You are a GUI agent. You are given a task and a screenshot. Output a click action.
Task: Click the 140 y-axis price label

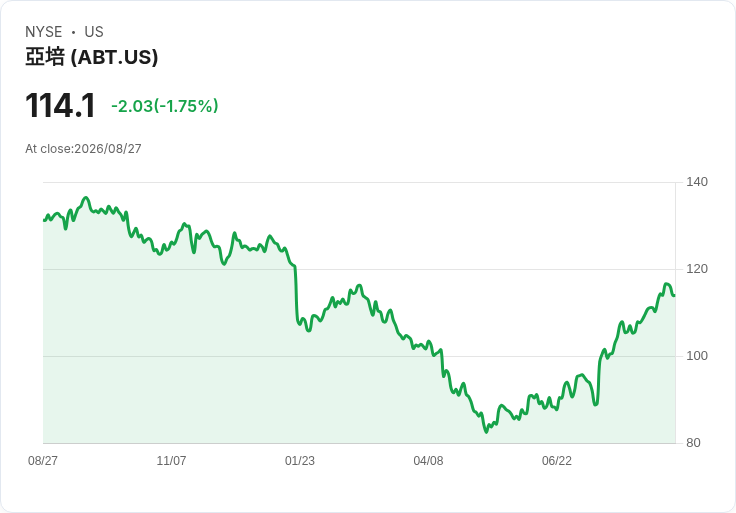(x=697, y=182)
